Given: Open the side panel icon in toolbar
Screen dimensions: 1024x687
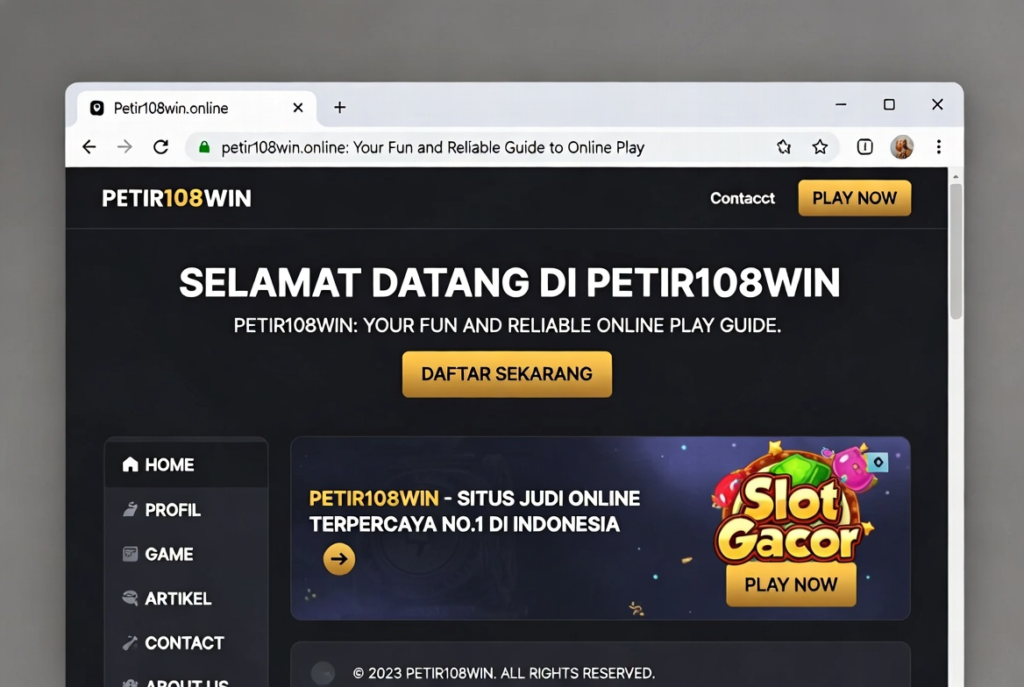Looking at the screenshot, I should click(865, 147).
